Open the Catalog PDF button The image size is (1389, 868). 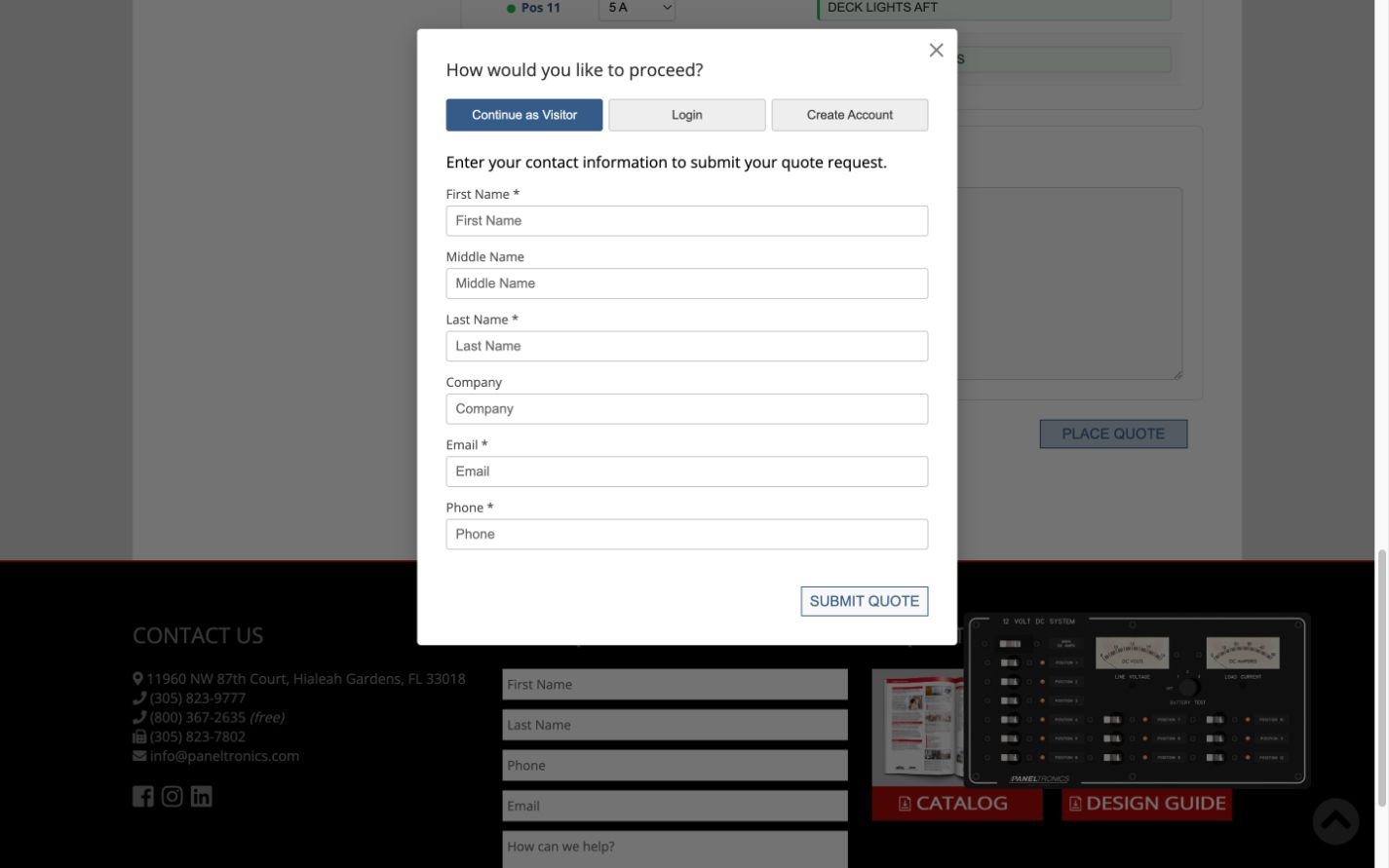click(x=957, y=804)
